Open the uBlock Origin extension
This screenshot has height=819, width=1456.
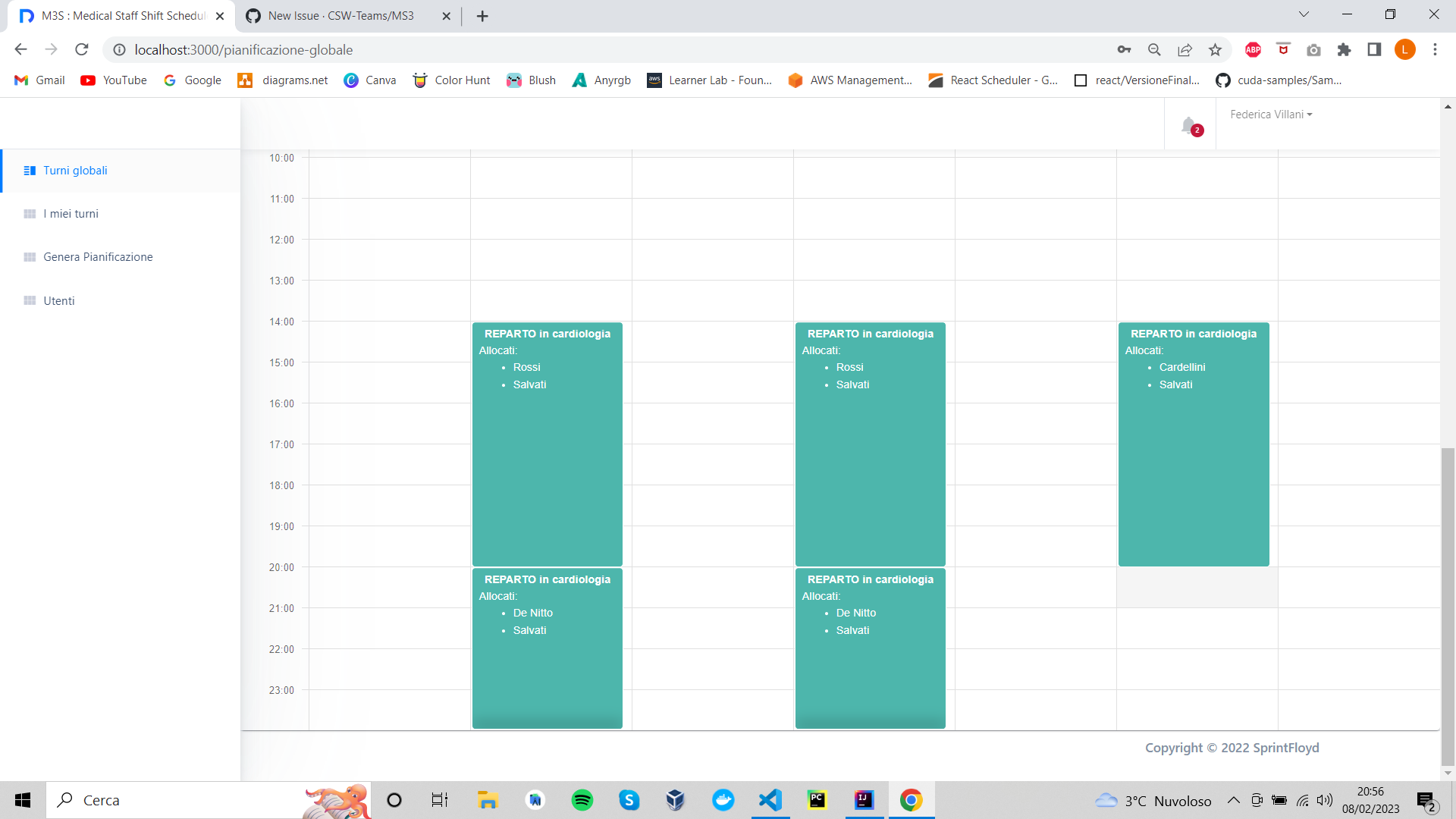click(x=1283, y=49)
